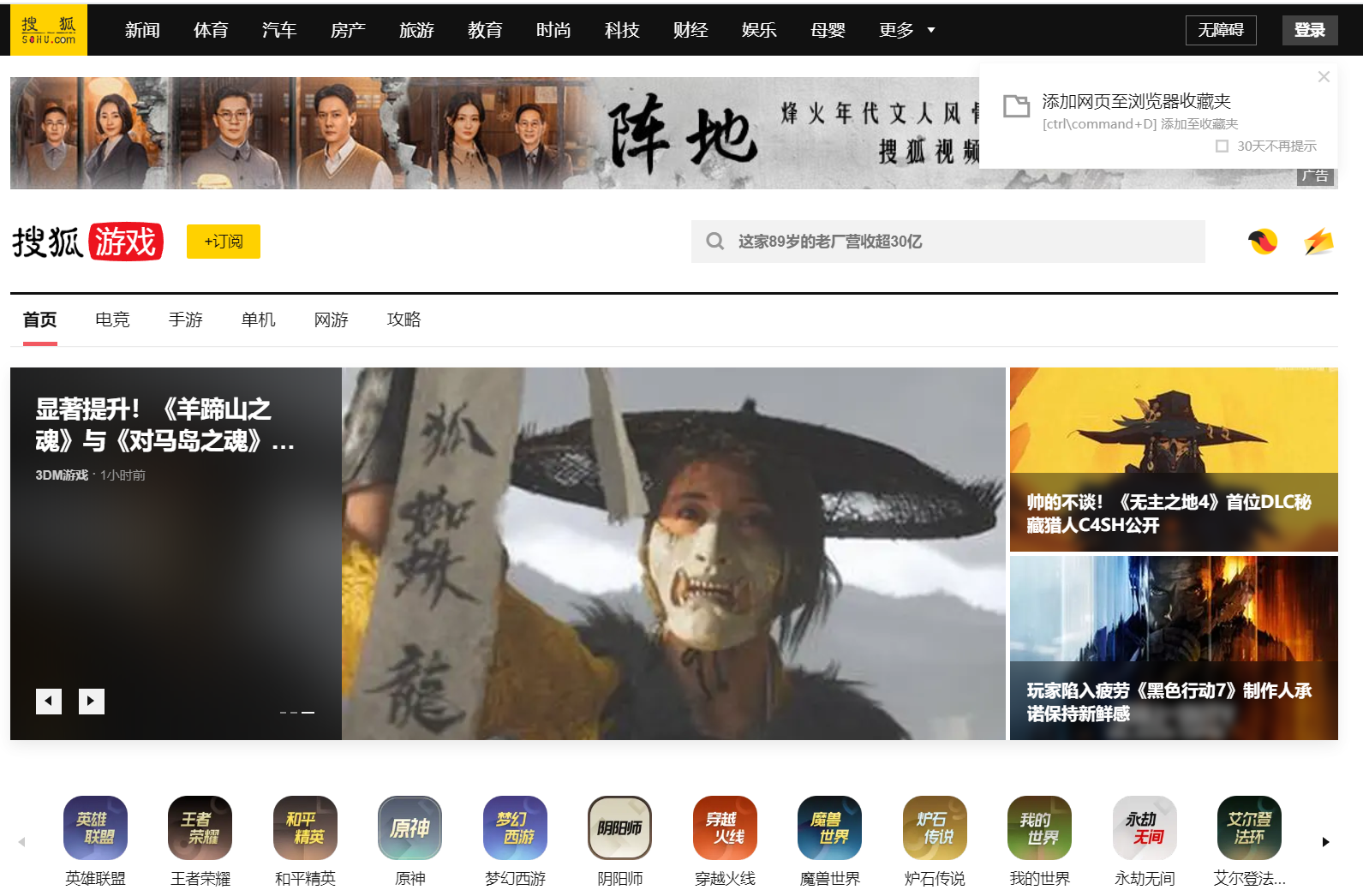This screenshot has height=896, width=1363.
Task: Open the 王者荣耀 game icon
Action: point(200,828)
